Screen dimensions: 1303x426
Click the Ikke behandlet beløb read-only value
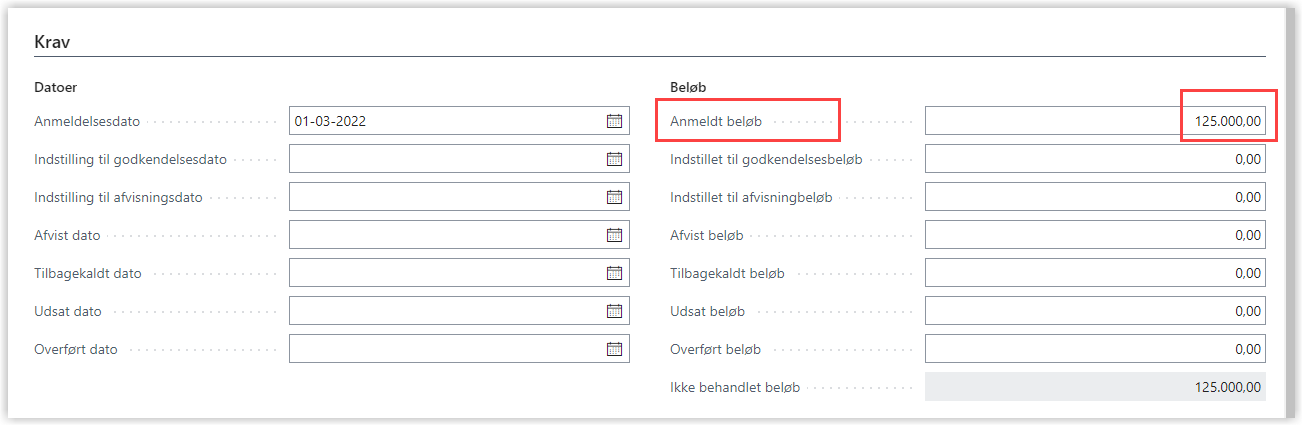click(1094, 387)
